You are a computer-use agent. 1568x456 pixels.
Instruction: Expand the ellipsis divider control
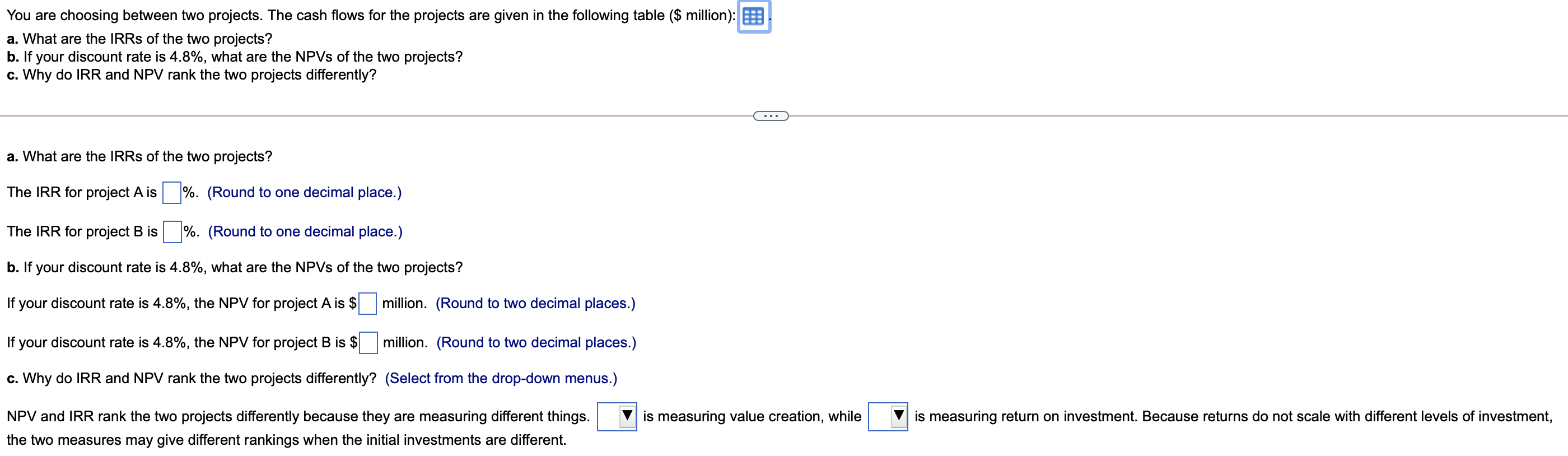click(x=771, y=114)
